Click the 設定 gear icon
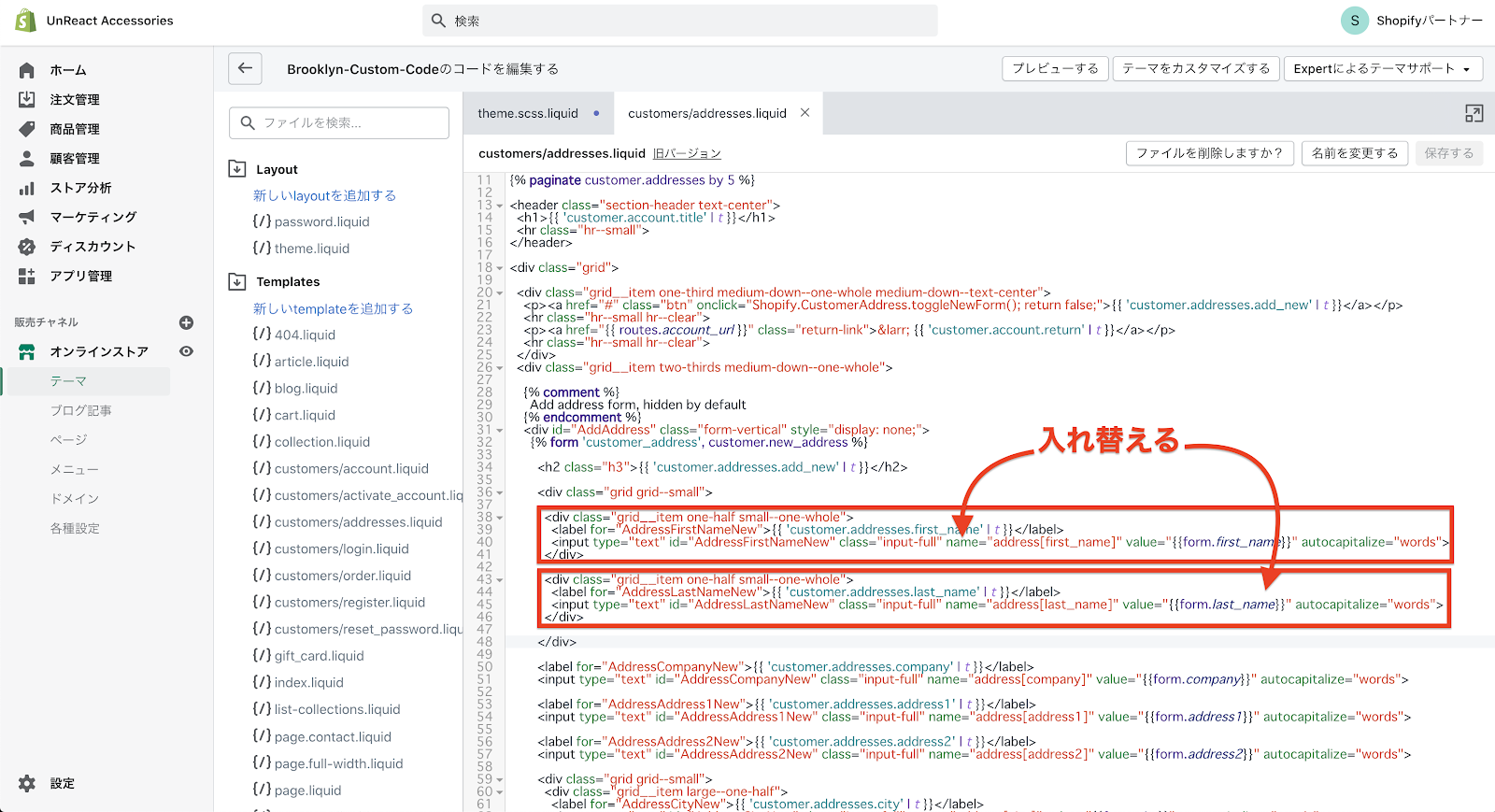The width and height of the screenshot is (1495, 812). (x=27, y=783)
